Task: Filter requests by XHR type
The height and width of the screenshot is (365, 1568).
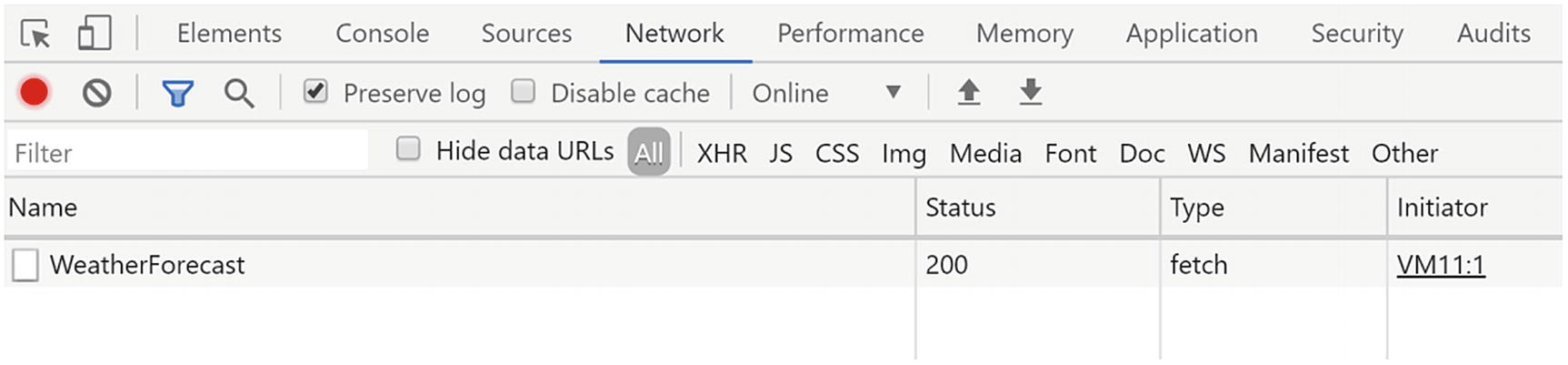Action: pos(722,153)
